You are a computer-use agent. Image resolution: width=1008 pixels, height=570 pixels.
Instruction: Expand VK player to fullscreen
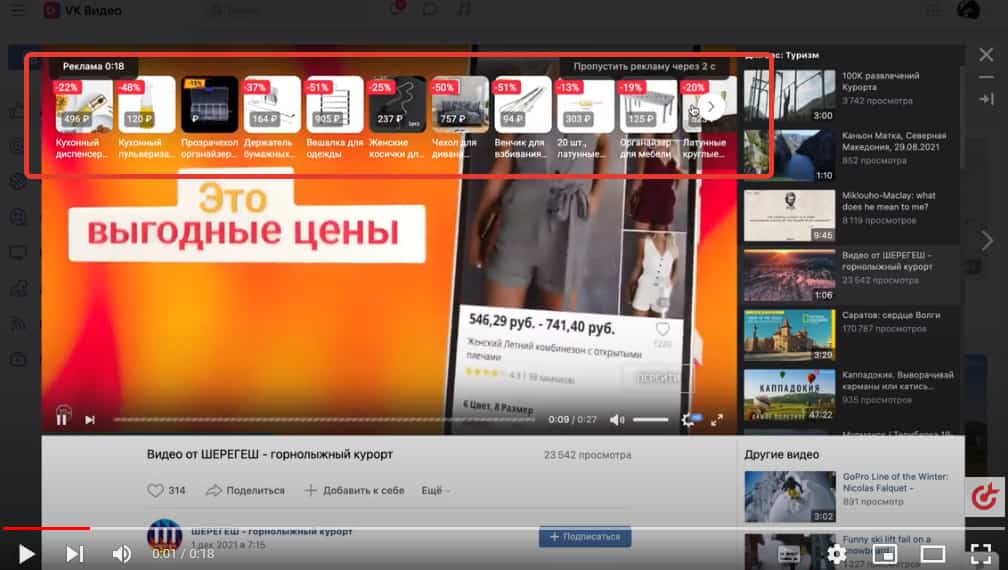717,420
